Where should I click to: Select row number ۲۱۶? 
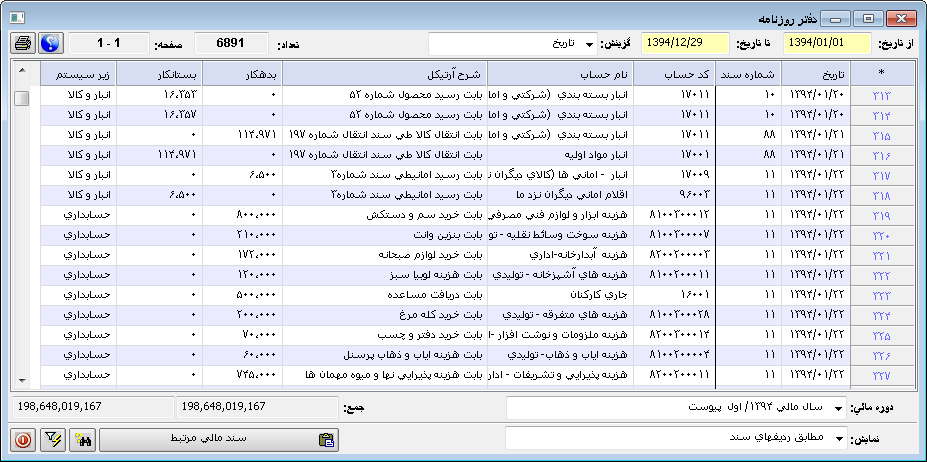pyautogui.click(x=881, y=156)
